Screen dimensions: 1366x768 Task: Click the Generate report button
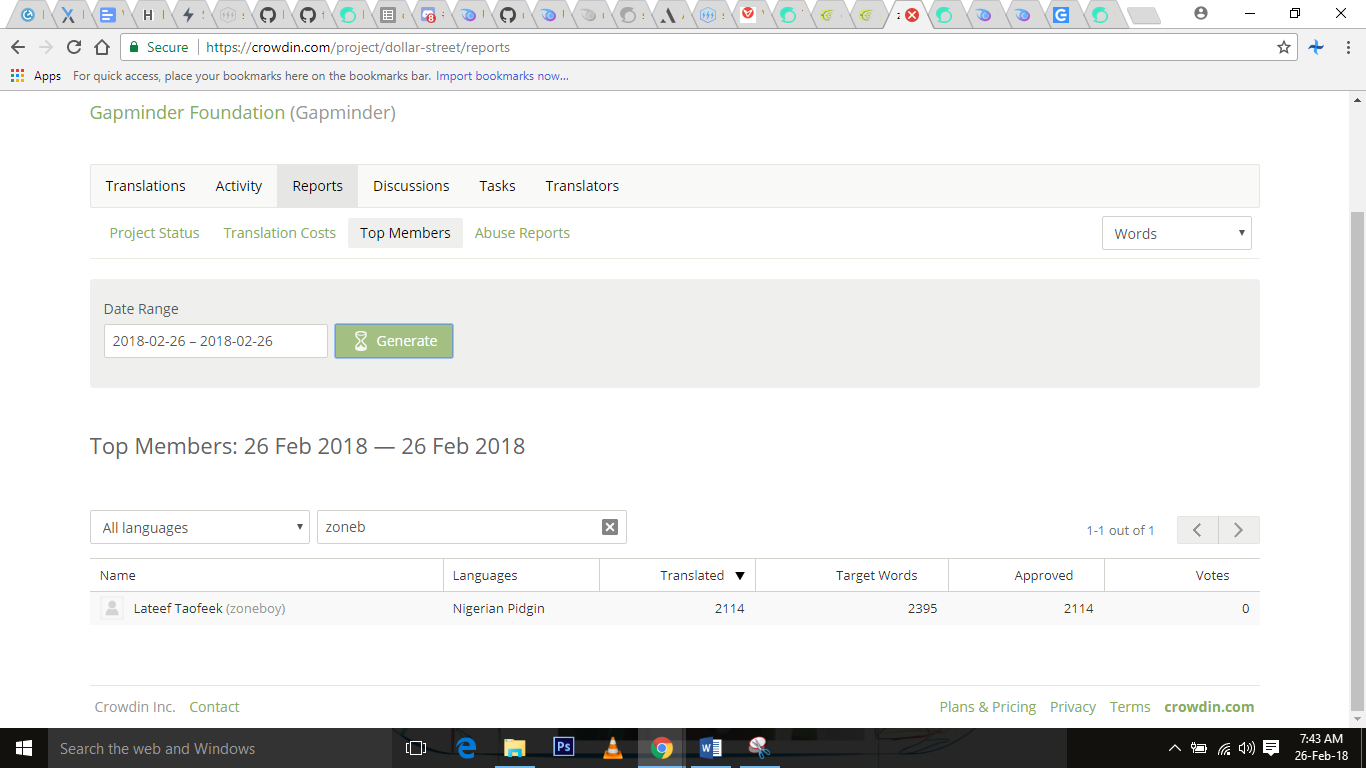(394, 341)
